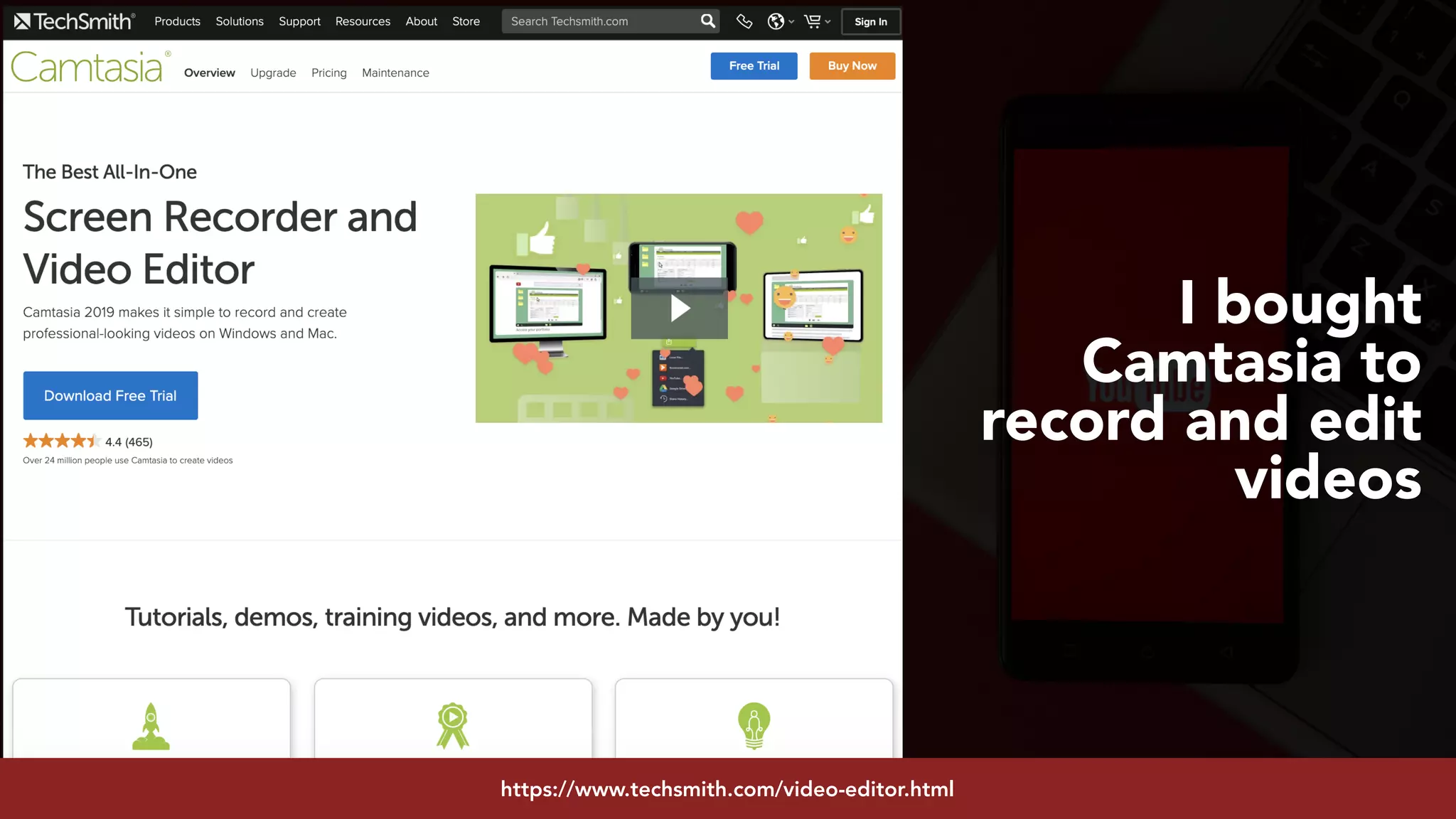
Task: Open the Products menu
Action: pyautogui.click(x=177, y=21)
